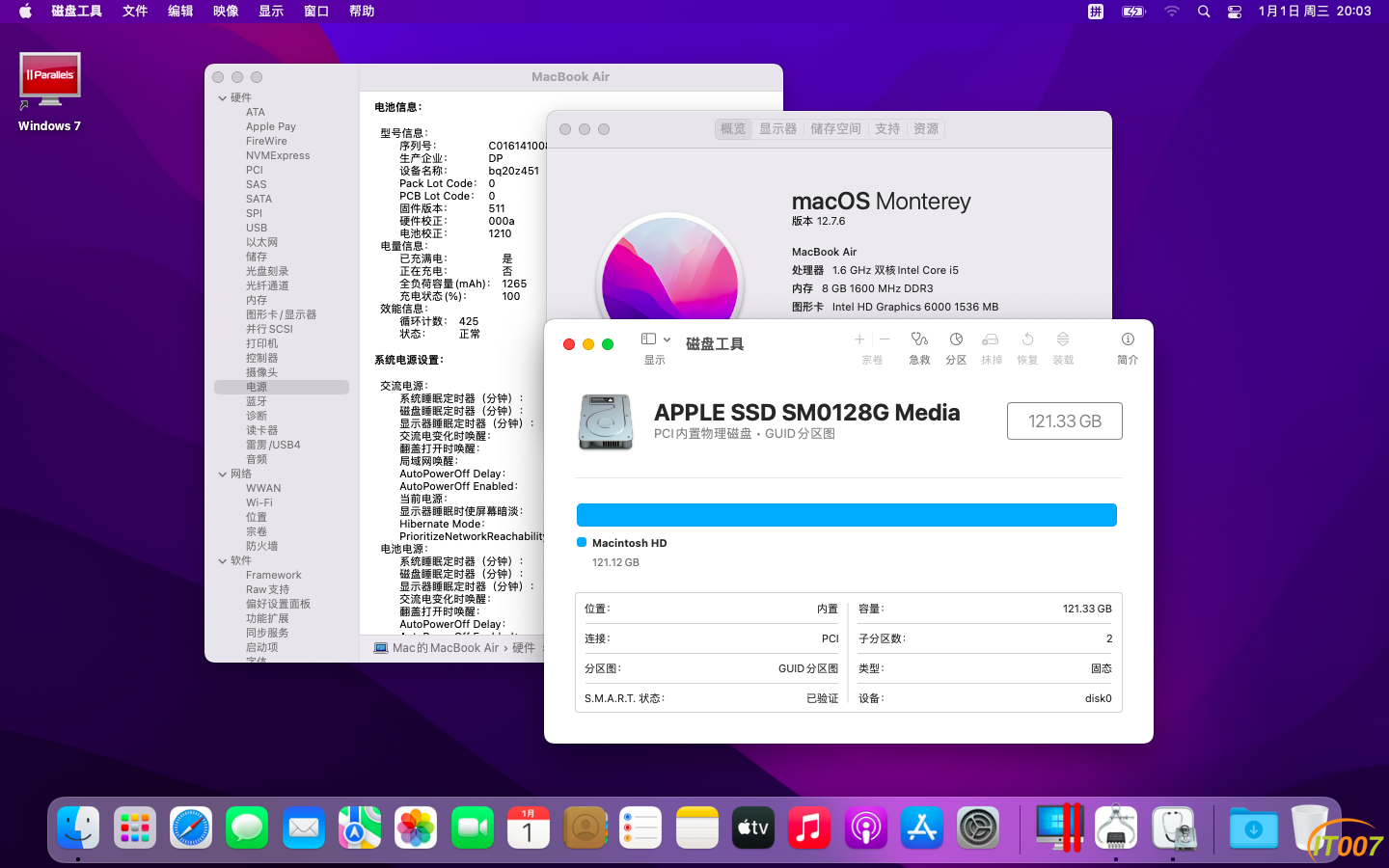Click the Wi-Fi status icon

tap(1172, 12)
